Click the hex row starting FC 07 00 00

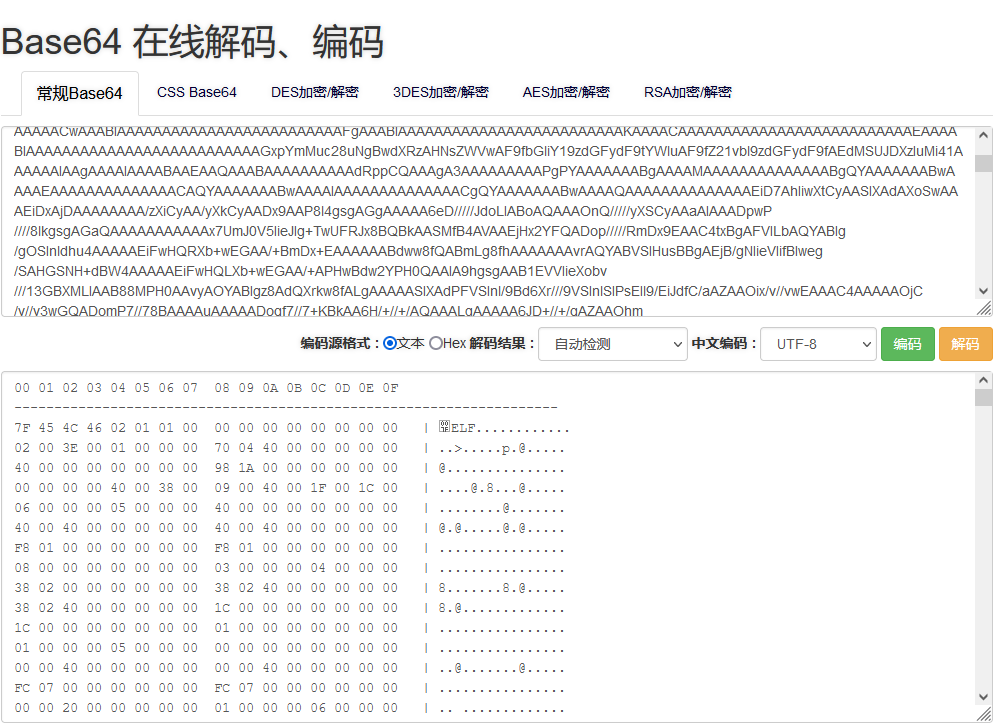(289, 688)
